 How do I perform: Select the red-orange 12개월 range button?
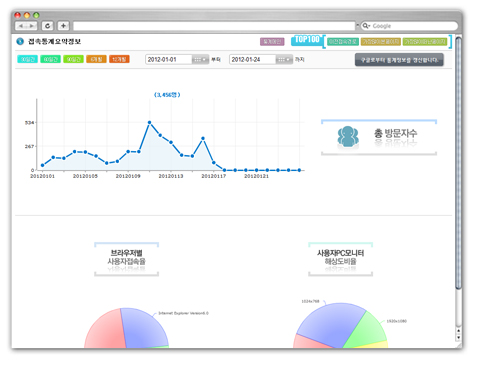(119, 59)
